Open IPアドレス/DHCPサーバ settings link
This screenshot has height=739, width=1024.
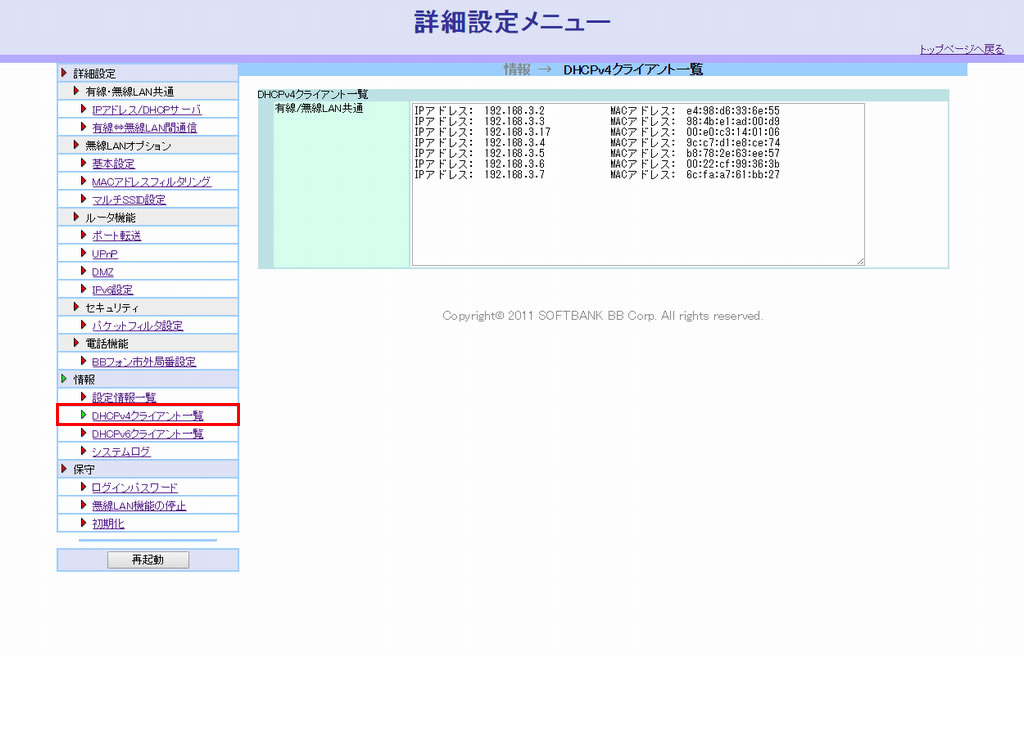(x=146, y=110)
